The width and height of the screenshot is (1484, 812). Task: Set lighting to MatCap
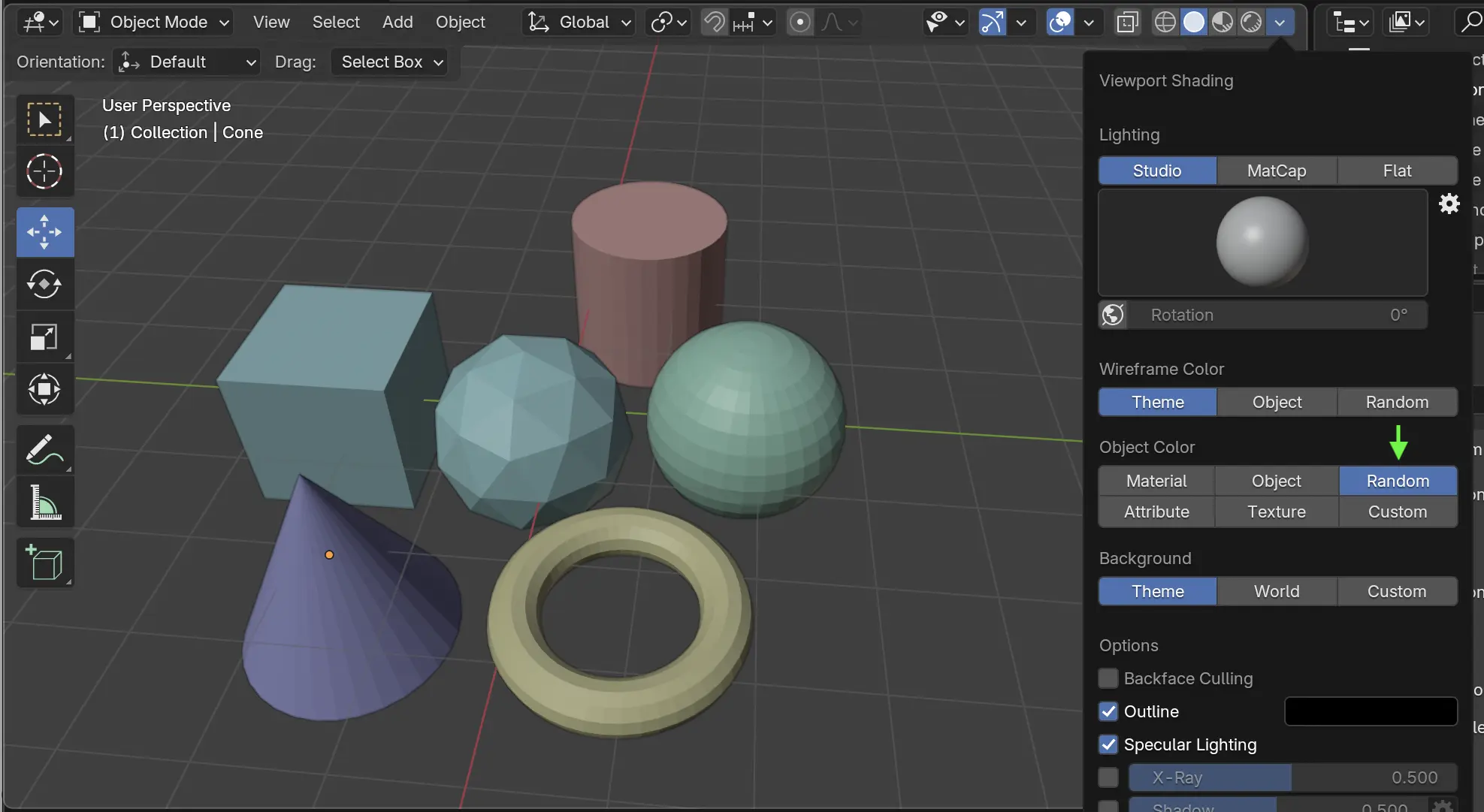point(1276,171)
